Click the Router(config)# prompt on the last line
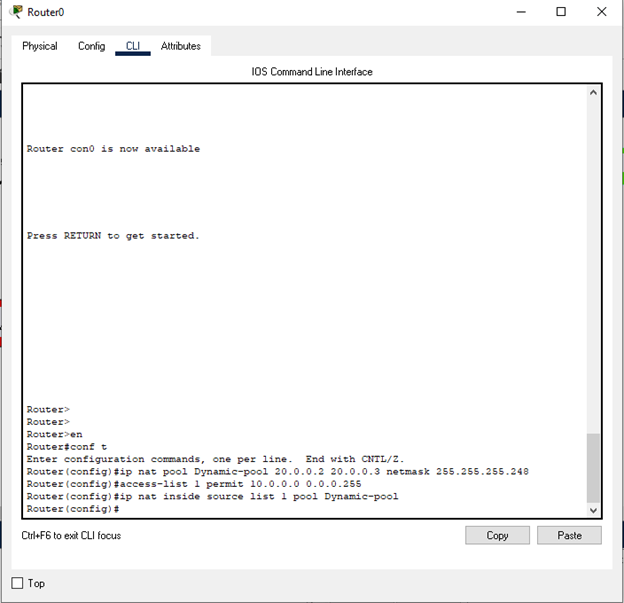The image size is (624, 603). (73, 509)
